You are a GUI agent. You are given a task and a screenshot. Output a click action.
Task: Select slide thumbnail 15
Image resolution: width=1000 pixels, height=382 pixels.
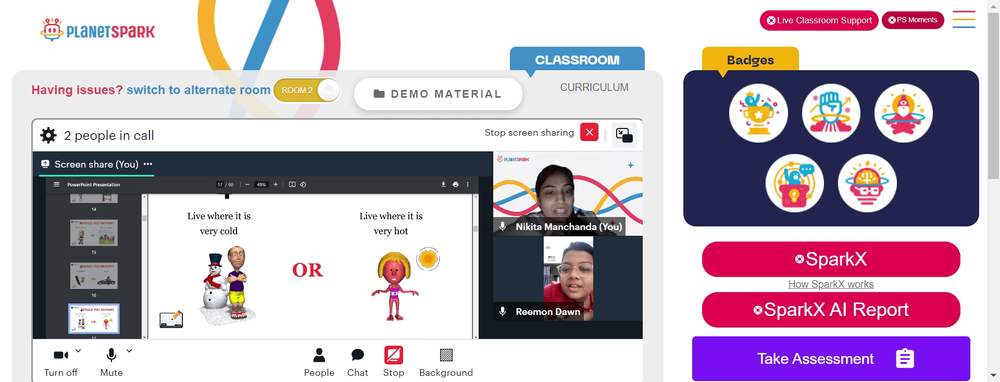[94, 233]
